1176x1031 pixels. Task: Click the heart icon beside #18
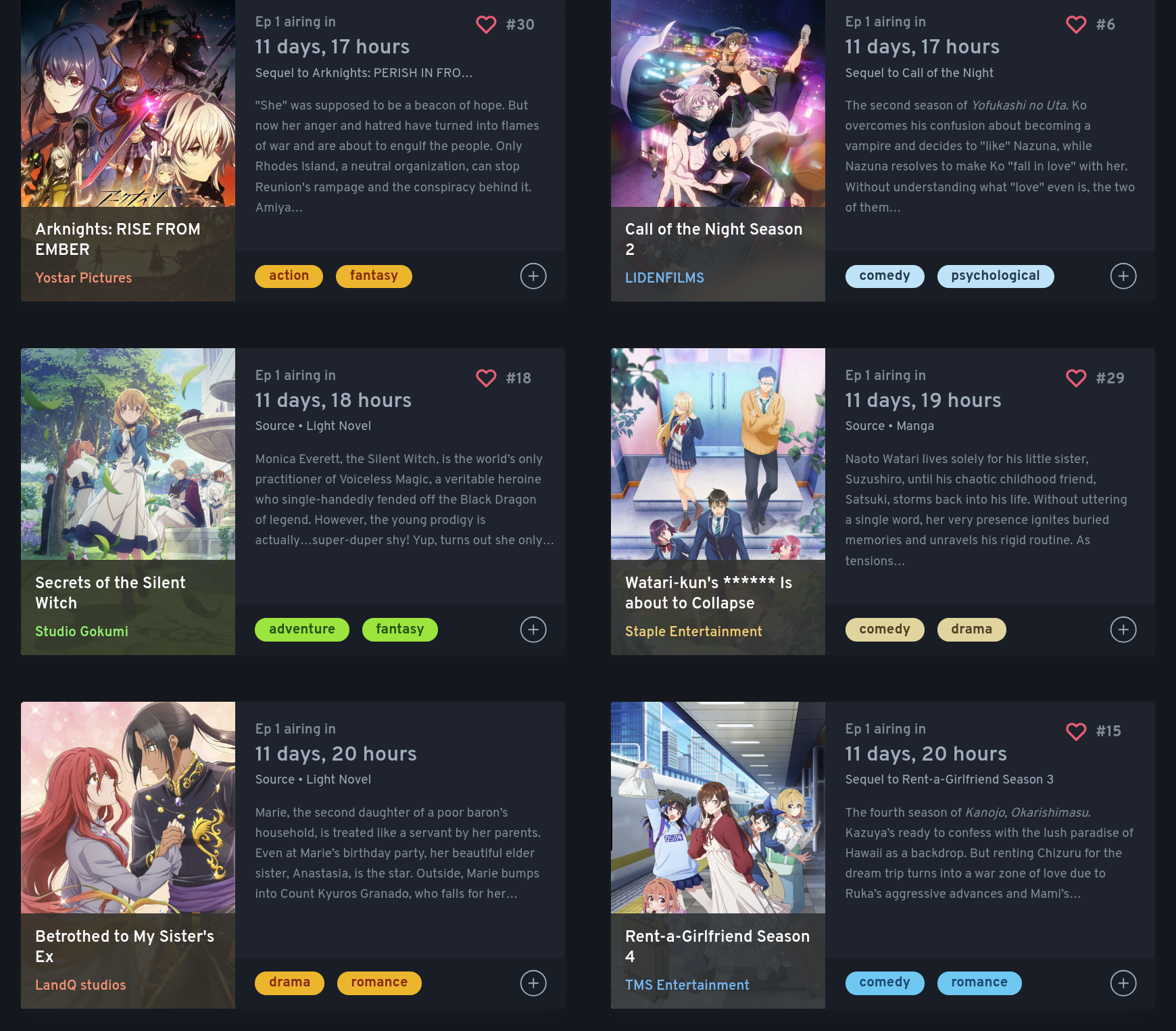pos(486,378)
